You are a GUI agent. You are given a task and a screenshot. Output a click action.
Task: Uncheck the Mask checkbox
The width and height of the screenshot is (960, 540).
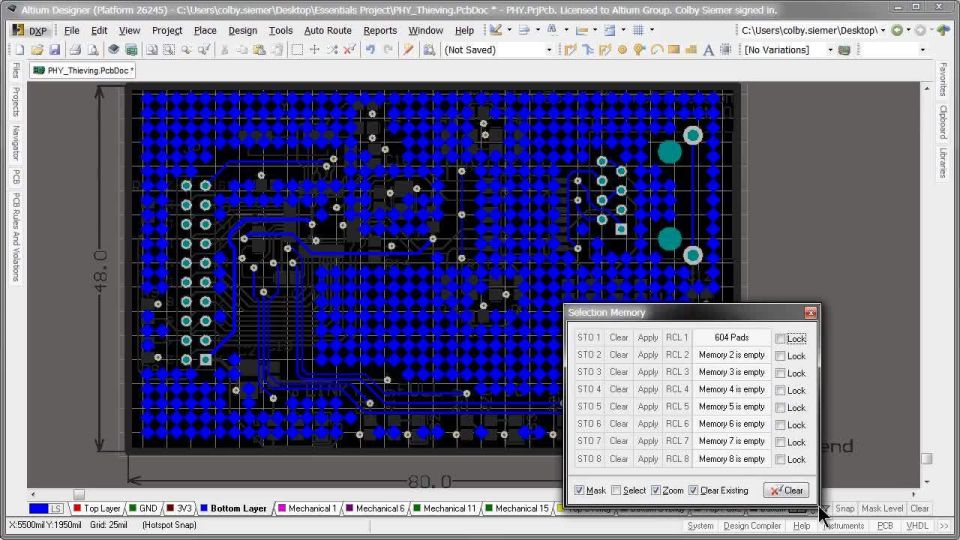[579, 490]
